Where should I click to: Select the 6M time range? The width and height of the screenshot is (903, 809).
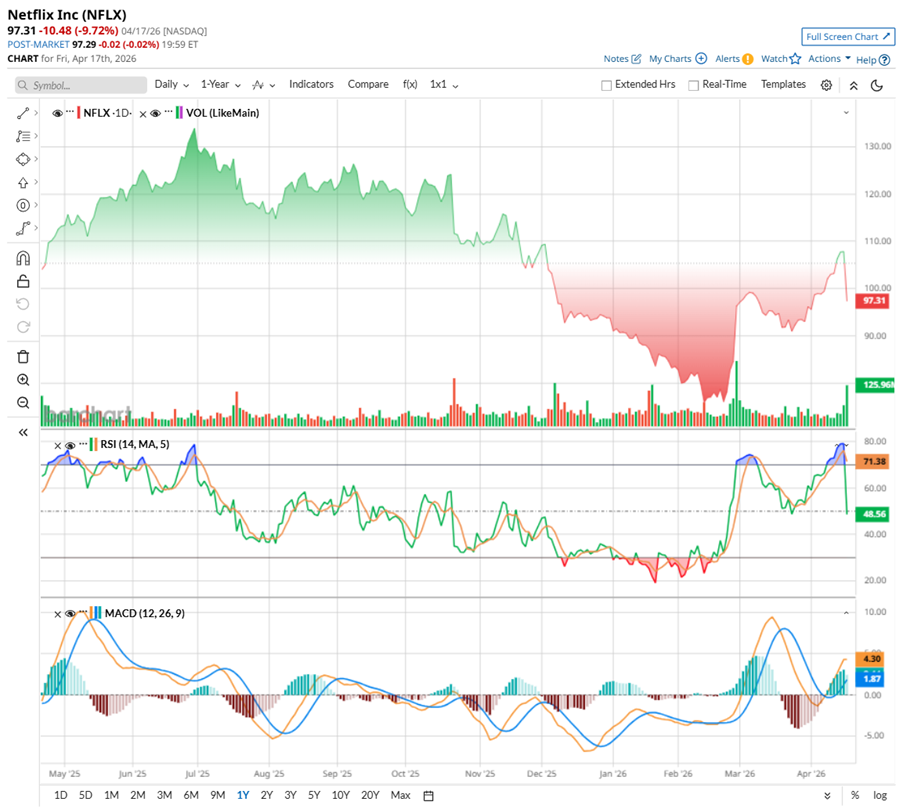[x=191, y=795]
